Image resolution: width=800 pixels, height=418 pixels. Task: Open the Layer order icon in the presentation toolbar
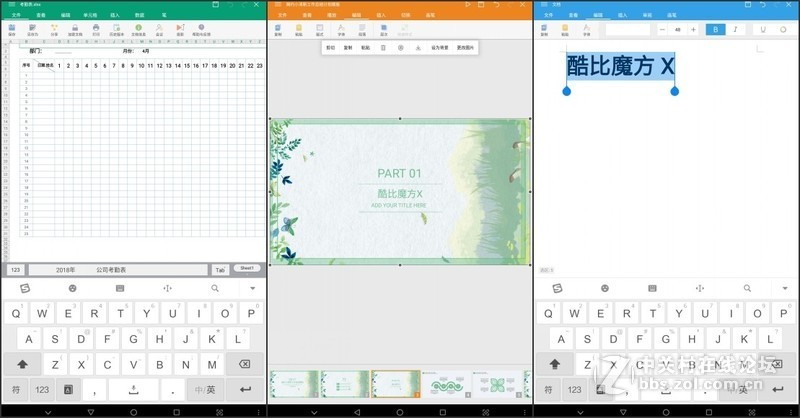pyautogui.click(x=384, y=30)
